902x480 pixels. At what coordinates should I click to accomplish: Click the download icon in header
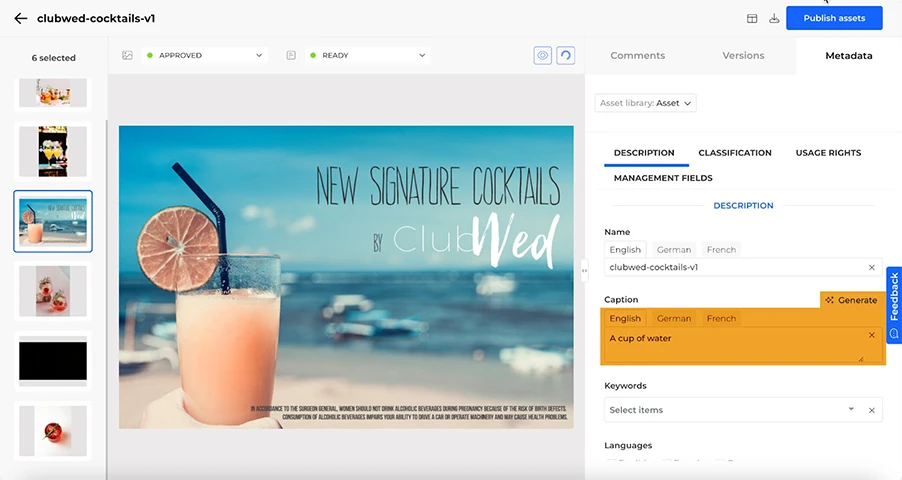[774, 18]
